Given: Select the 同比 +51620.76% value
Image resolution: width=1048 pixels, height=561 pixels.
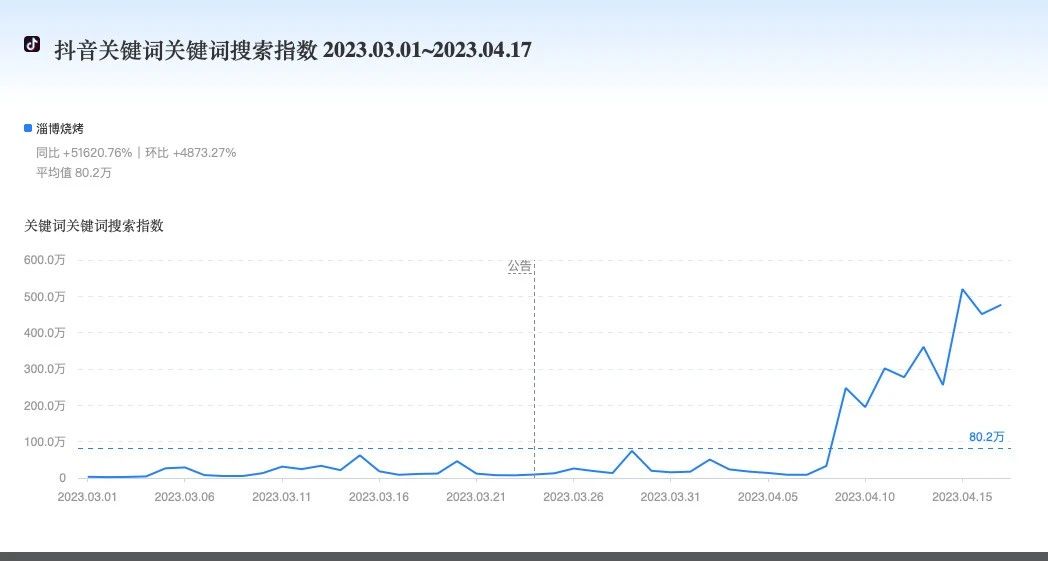Looking at the screenshot, I should 84,152.
